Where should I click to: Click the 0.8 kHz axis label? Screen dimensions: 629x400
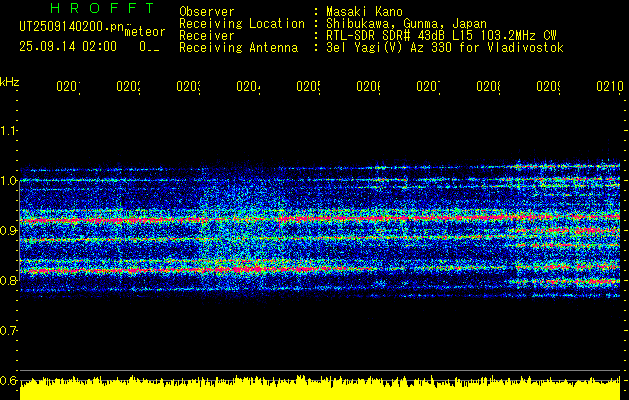tap(8, 280)
